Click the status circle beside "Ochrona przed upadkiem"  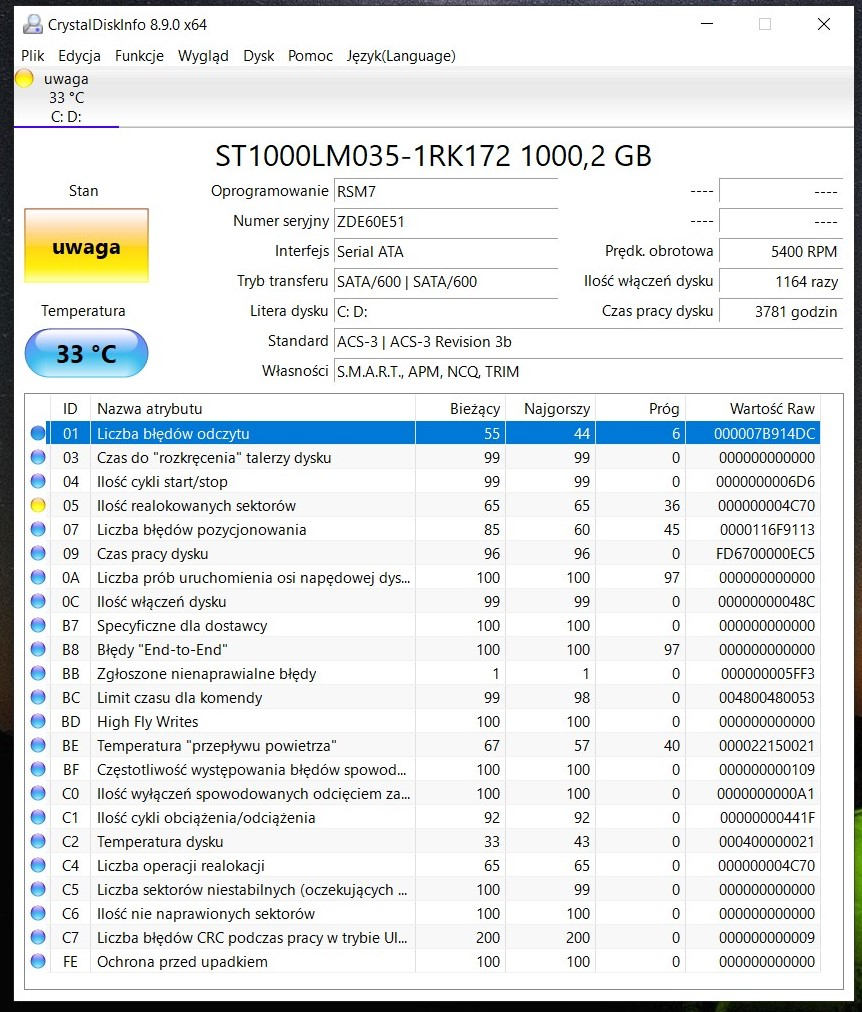[38, 961]
